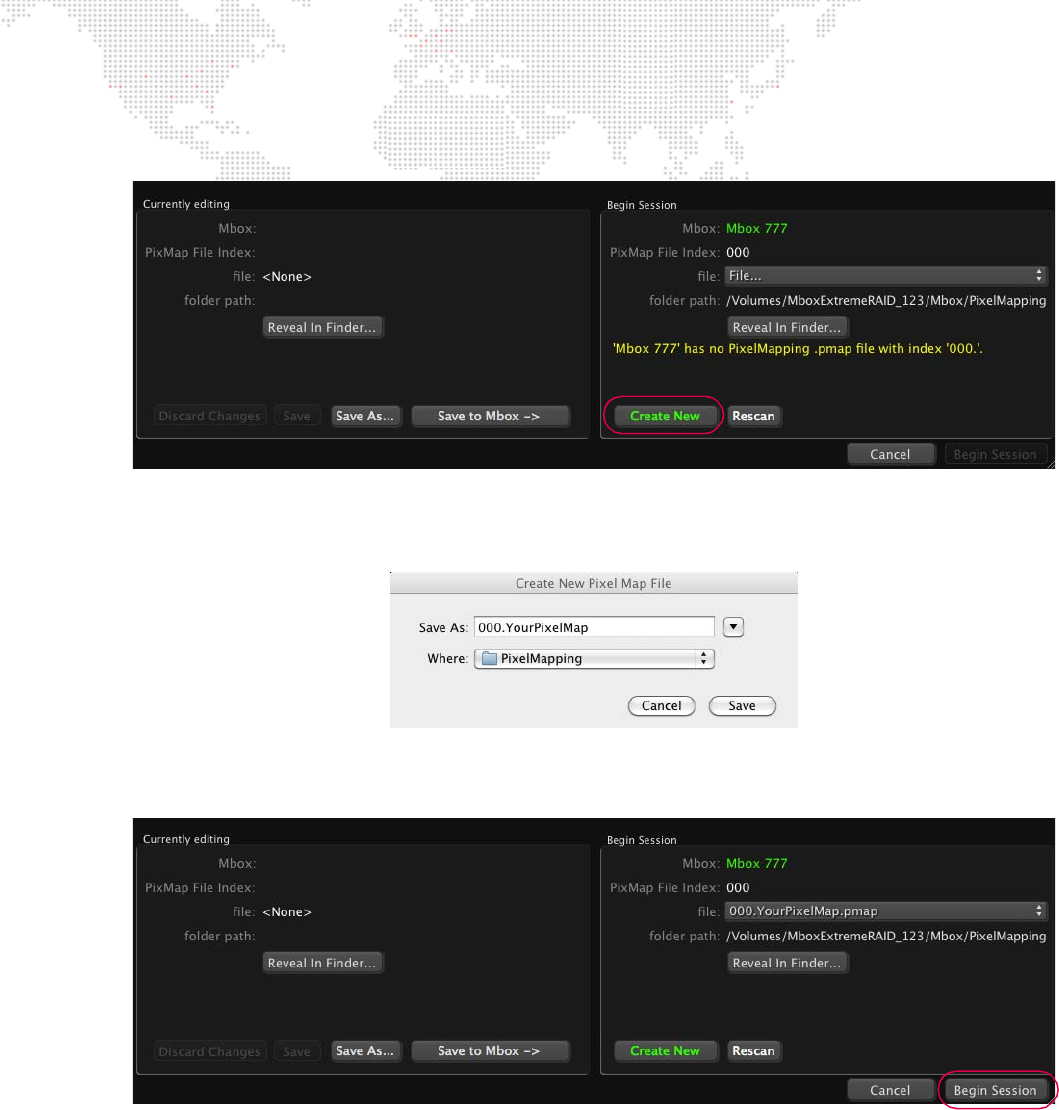Click Save As... in the top panel
The image size is (1059, 1110).
365,416
